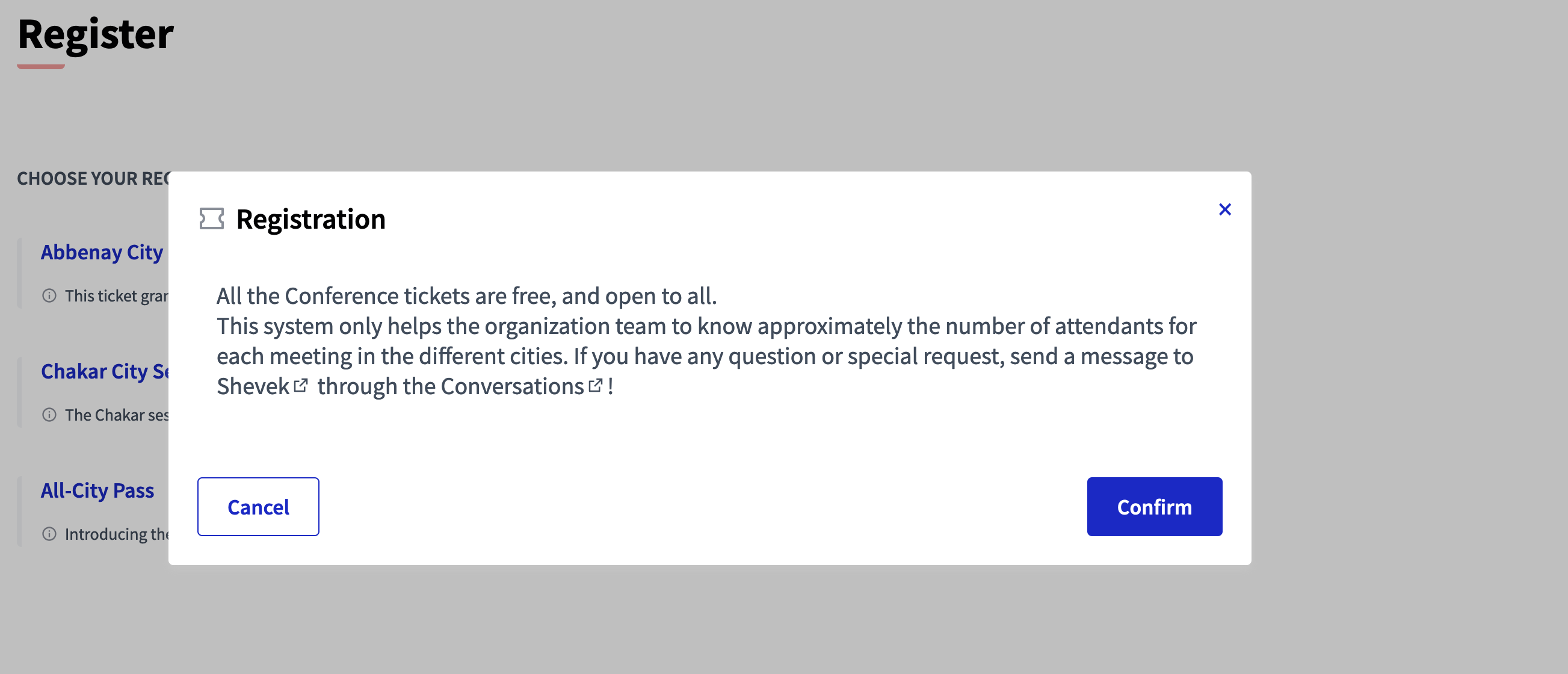Image resolution: width=1568 pixels, height=674 pixels.
Task: Click the info icon under Chakar City Session
Action: click(49, 415)
